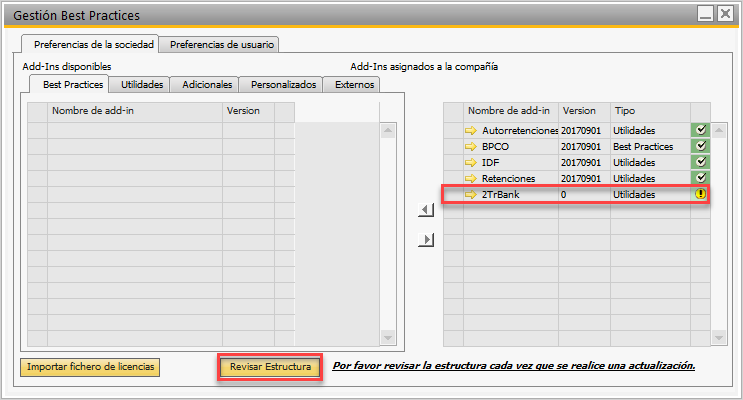Click the Externos tab
The height and width of the screenshot is (400, 743).
[x=354, y=85]
